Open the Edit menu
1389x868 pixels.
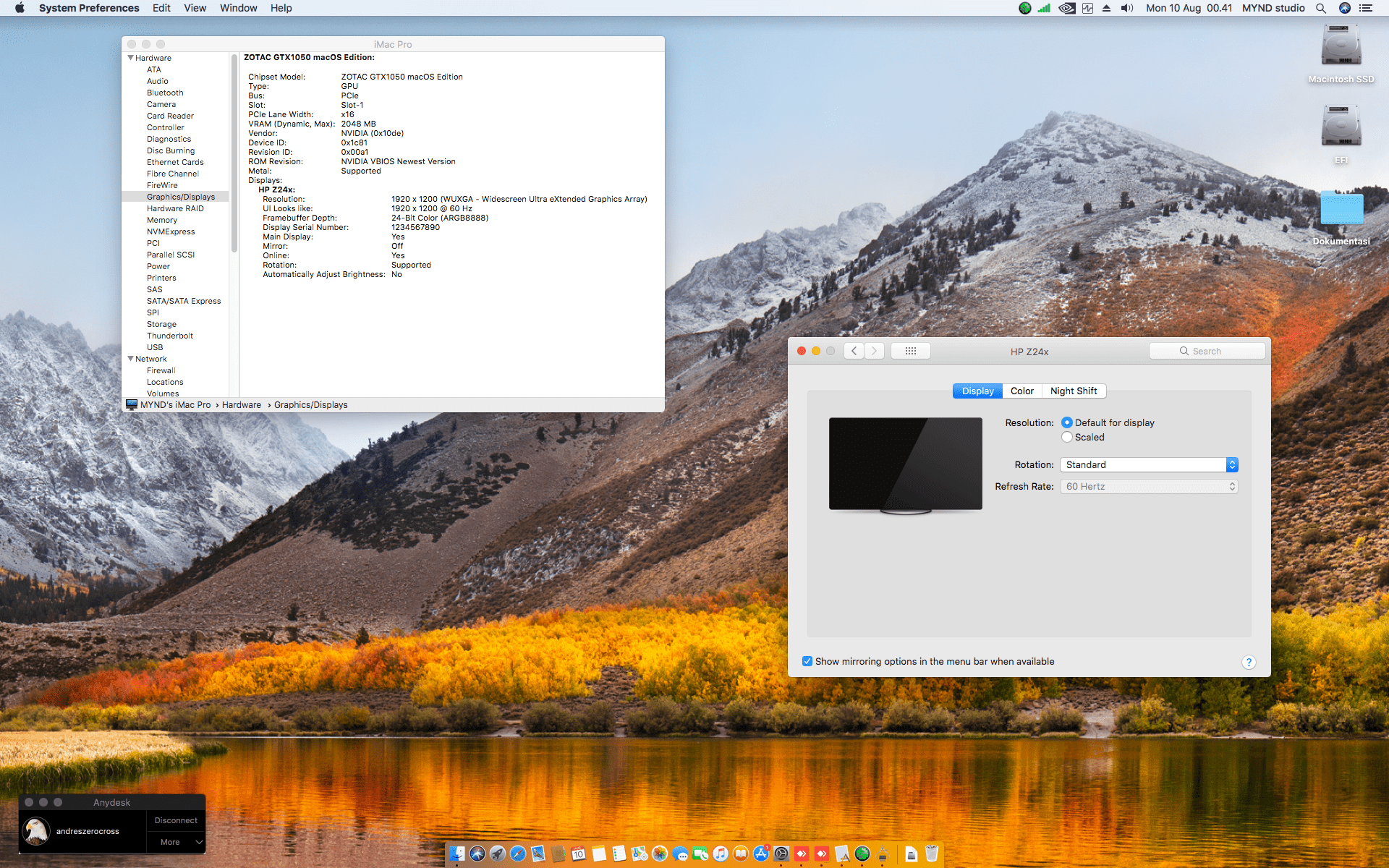pos(161,8)
